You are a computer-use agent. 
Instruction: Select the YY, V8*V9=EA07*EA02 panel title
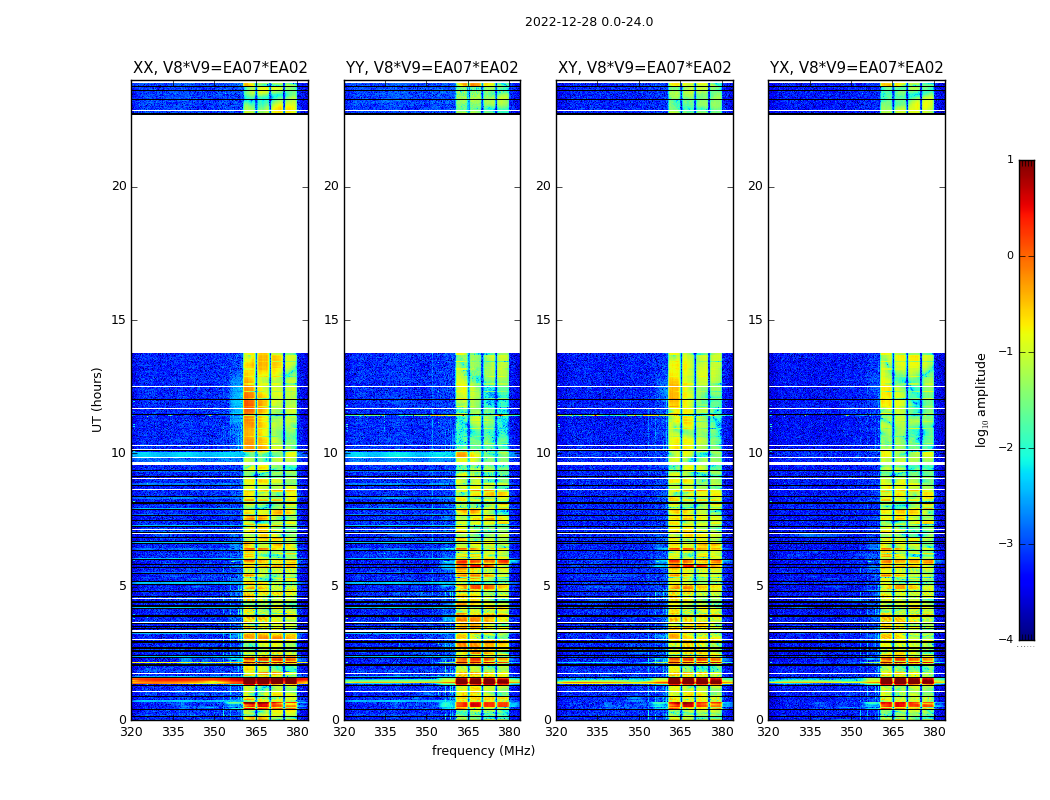[x=432, y=68]
